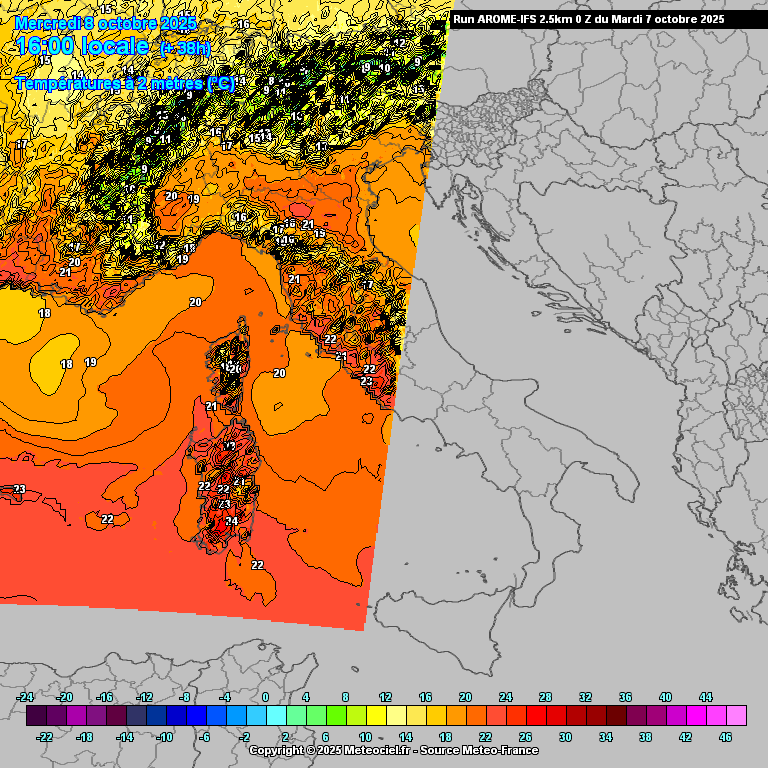Click the 20 label between Corsica and Italy
Viewport: 768px width, 768px height.
[x=280, y=373]
